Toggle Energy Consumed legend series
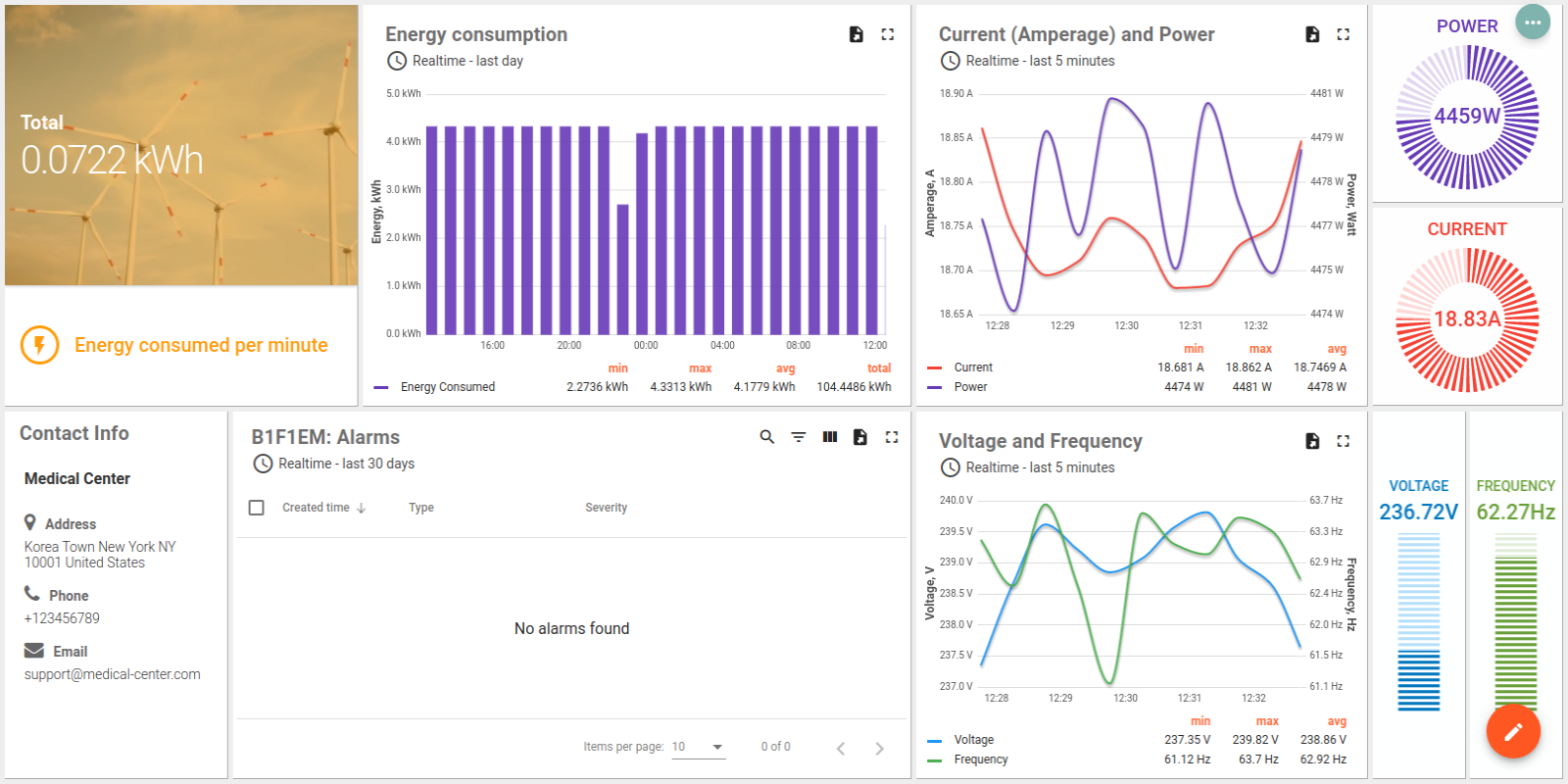 (x=447, y=387)
